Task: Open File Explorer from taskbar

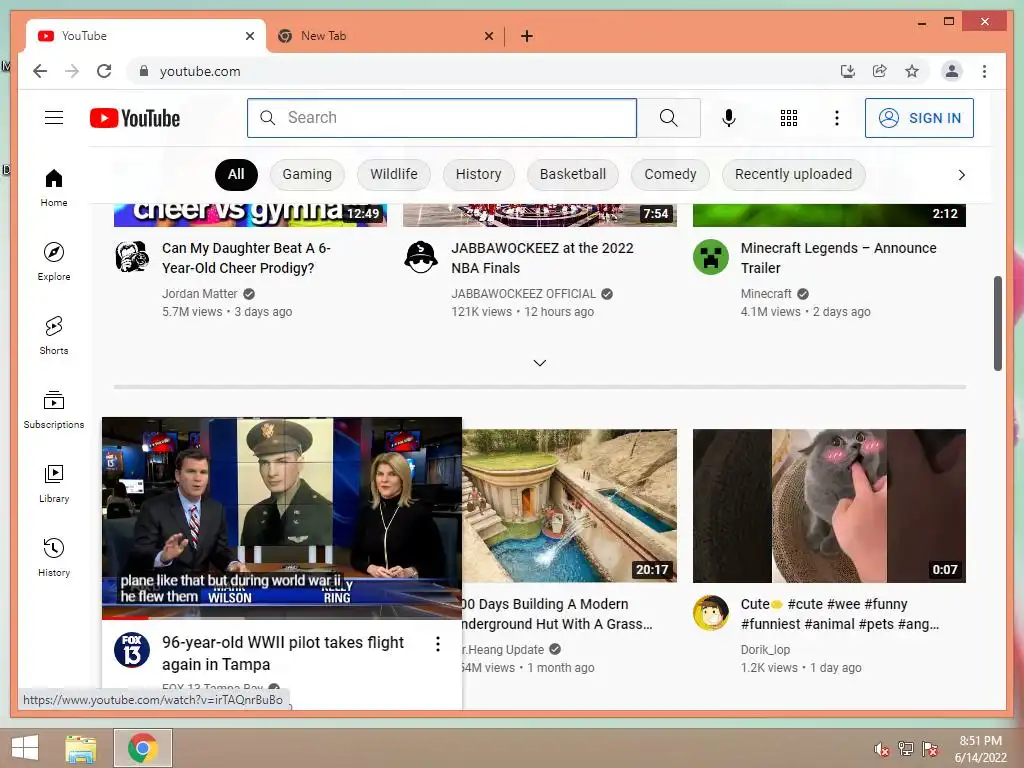Action: [x=81, y=748]
